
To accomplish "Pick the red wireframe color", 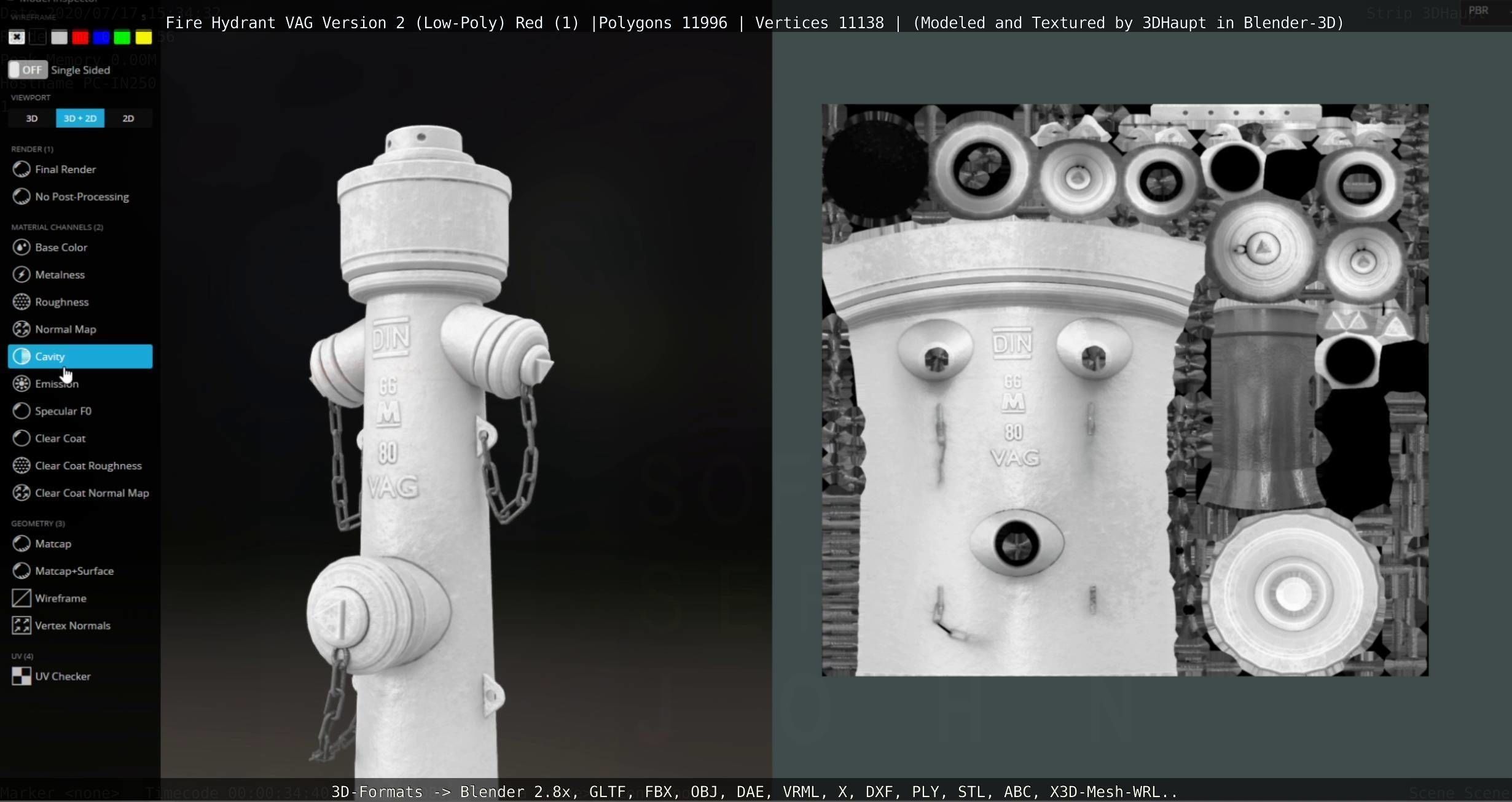I will click(x=80, y=37).
